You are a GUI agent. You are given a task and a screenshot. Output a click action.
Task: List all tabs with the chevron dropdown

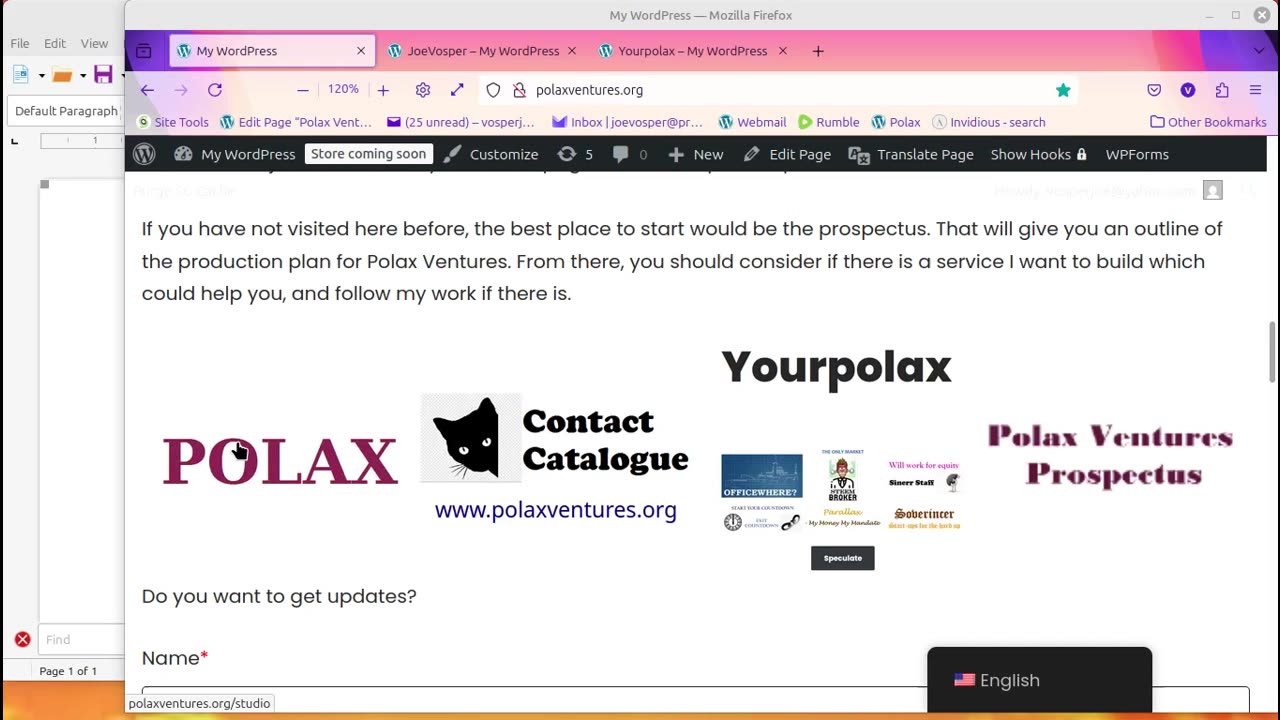1259,51
